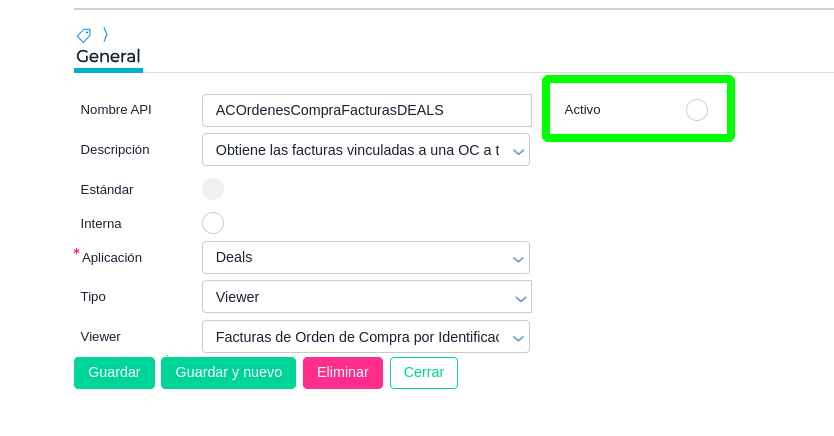The width and height of the screenshot is (834, 436).
Task: Click Guardar y nuevo
Action: (228, 373)
